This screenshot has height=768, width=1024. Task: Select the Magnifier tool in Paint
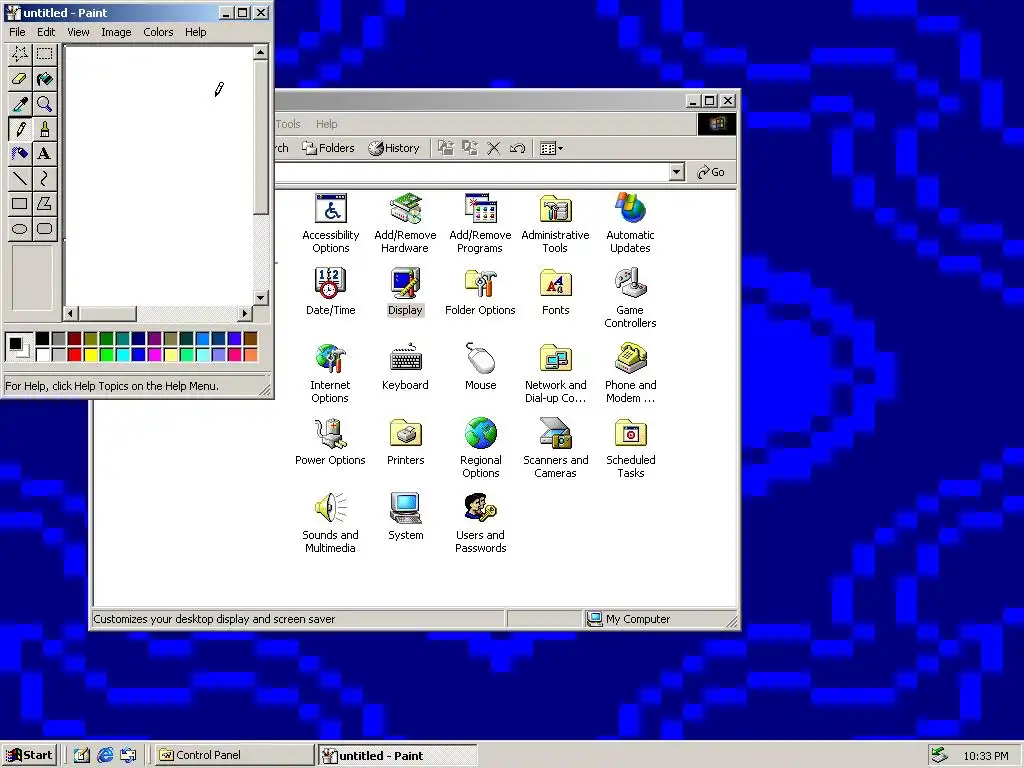pyautogui.click(x=44, y=104)
